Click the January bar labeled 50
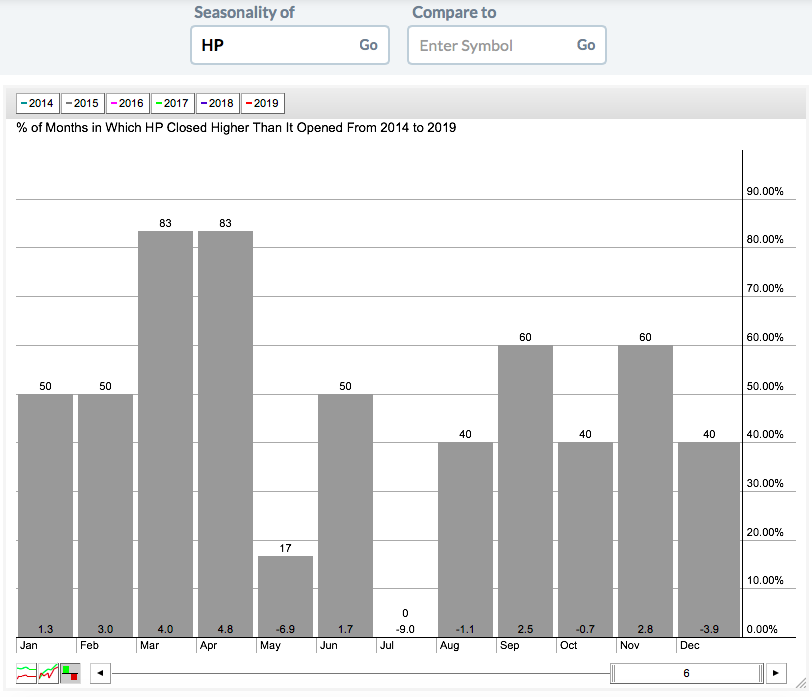Image resolution: width=812 pixels, height=697 pixels. pos(46,515)
